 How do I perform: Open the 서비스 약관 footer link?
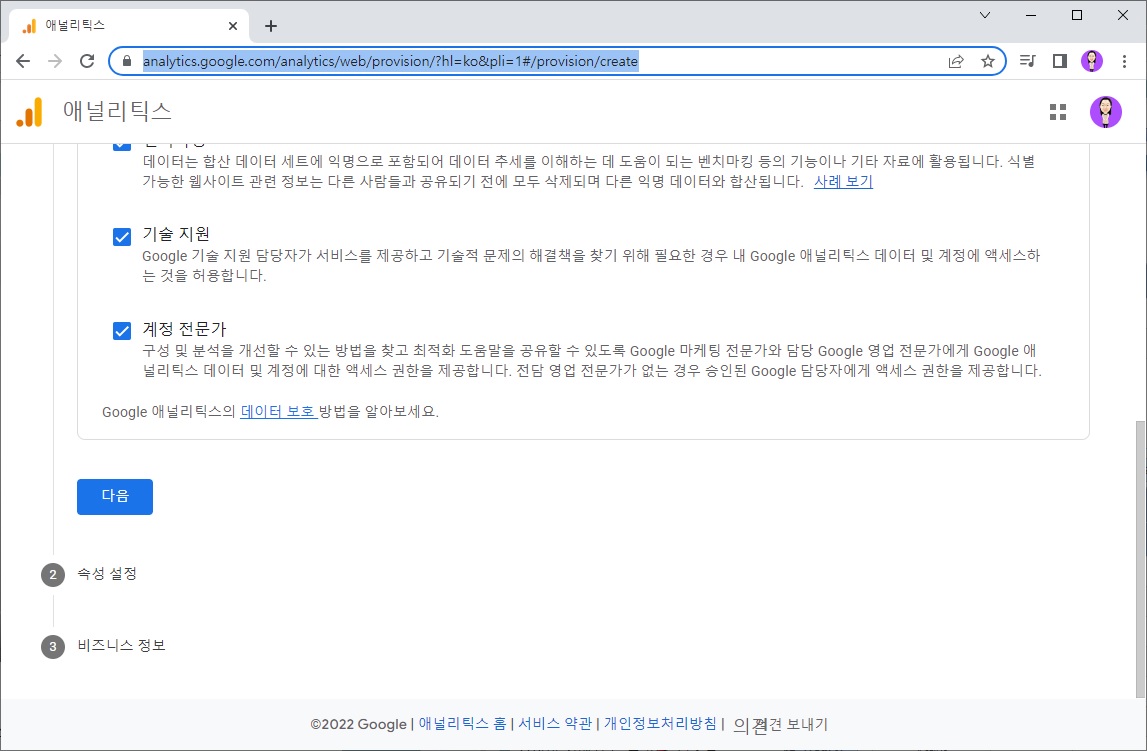tap(555, 724)
